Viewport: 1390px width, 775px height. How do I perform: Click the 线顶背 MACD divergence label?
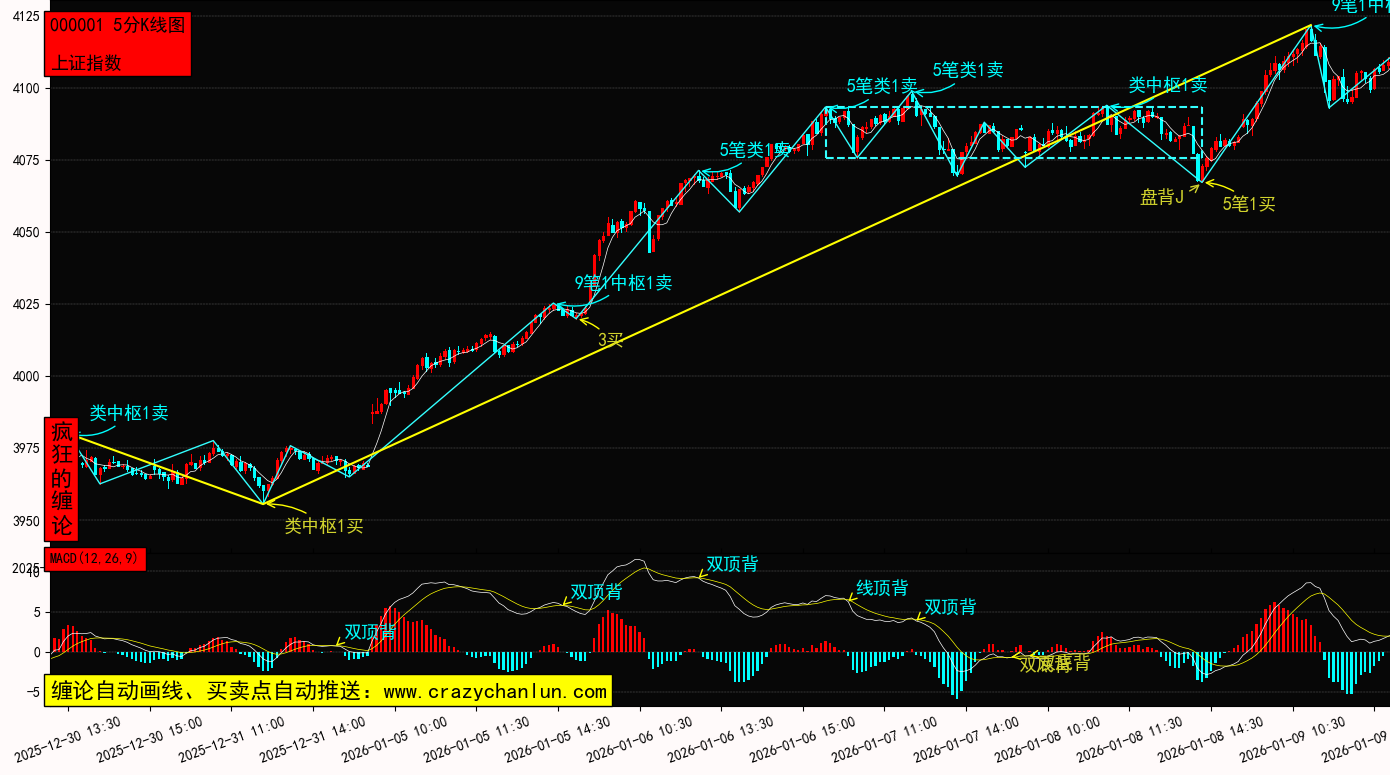pyautogui.click(x=882, y=588)
